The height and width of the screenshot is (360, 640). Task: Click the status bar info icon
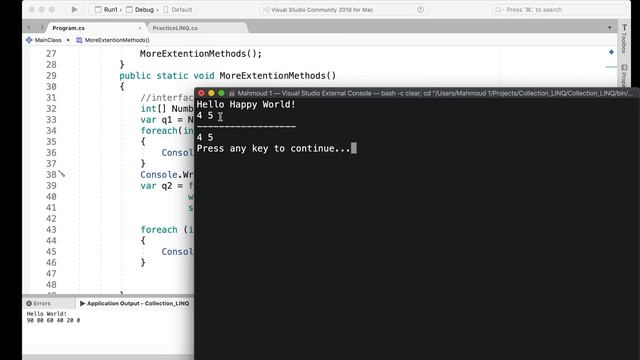[420, 9]
